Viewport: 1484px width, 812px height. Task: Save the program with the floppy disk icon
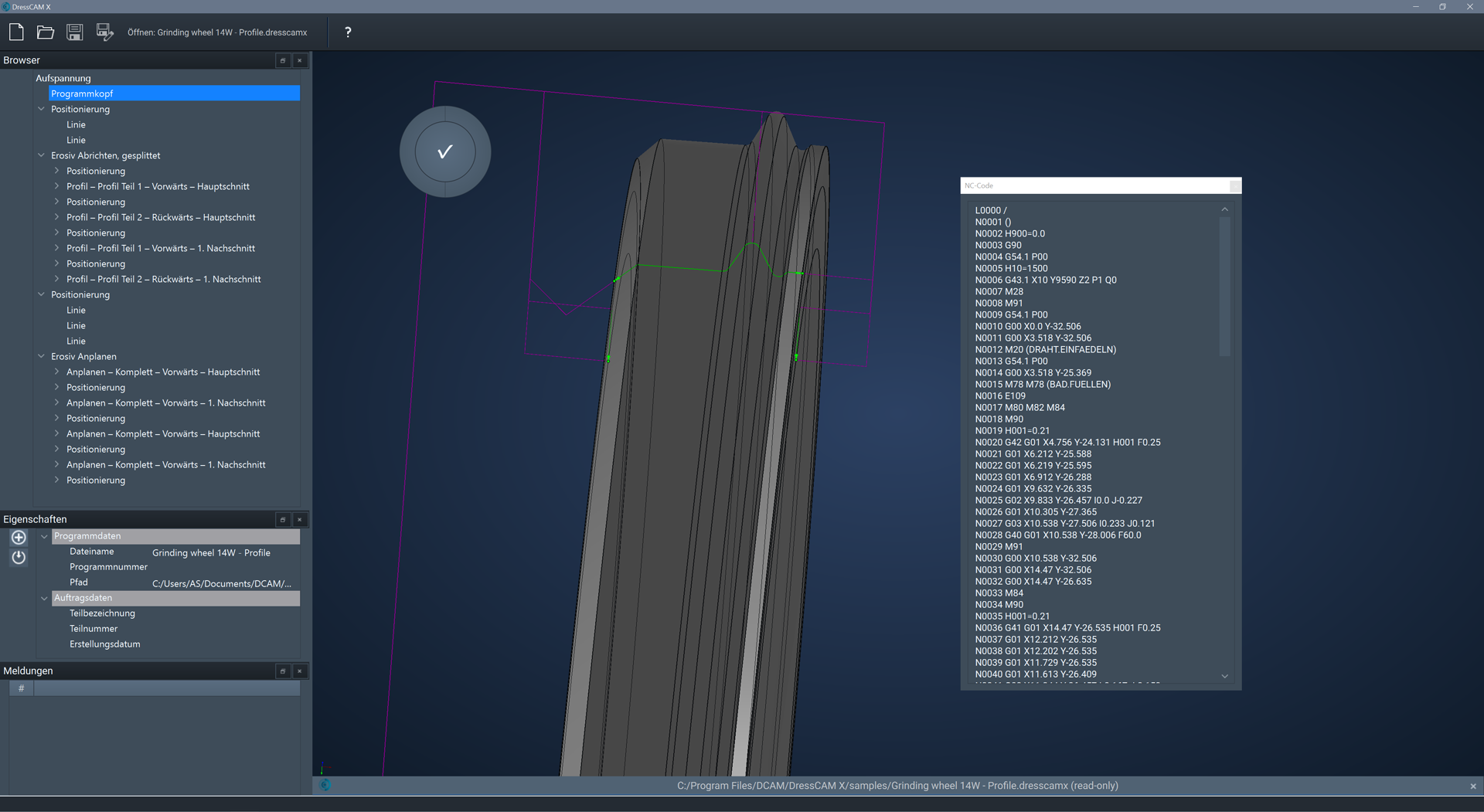click(75, 32)
